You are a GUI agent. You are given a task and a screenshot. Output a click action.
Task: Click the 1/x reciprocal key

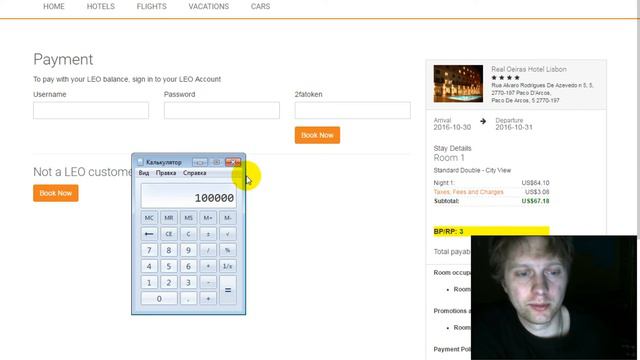[x=228, y=266]
